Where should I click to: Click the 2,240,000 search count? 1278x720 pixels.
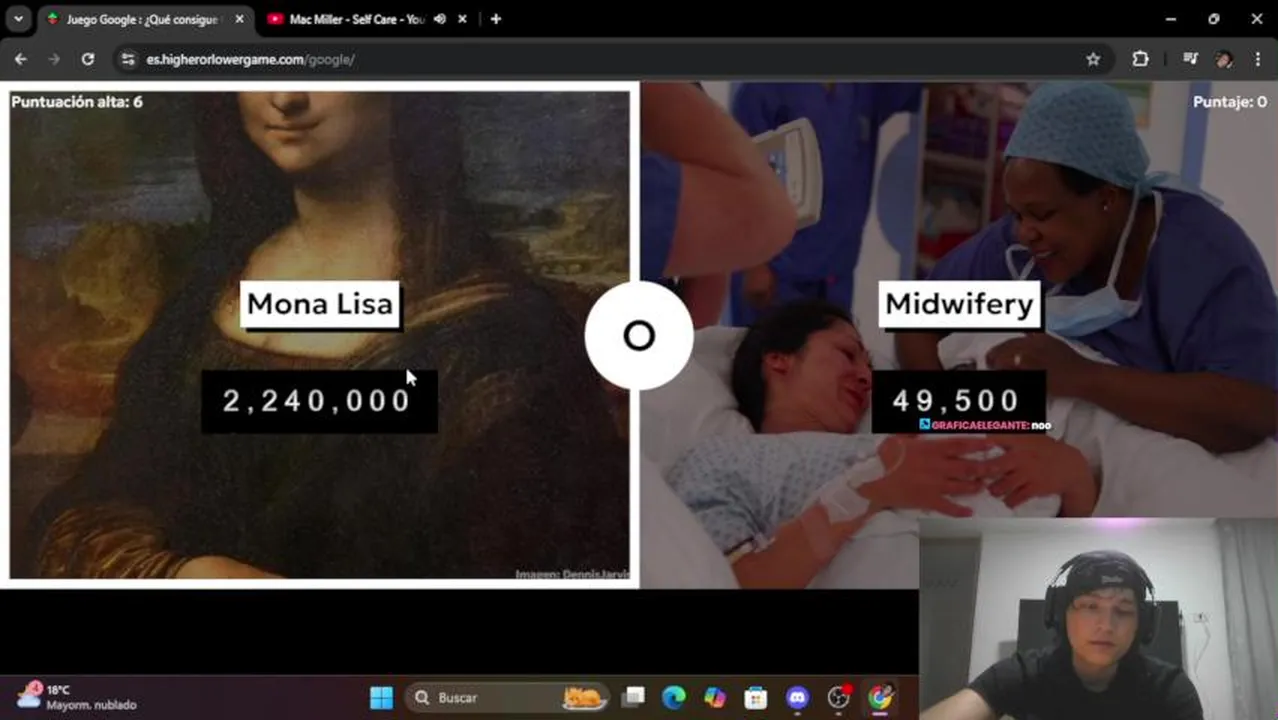point(319,401)
